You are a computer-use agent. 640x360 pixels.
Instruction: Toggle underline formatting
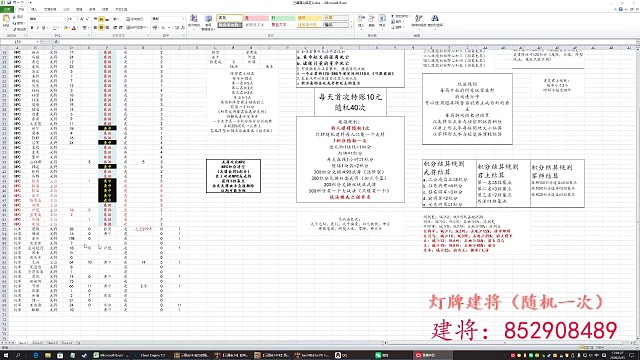coord(43,28)
